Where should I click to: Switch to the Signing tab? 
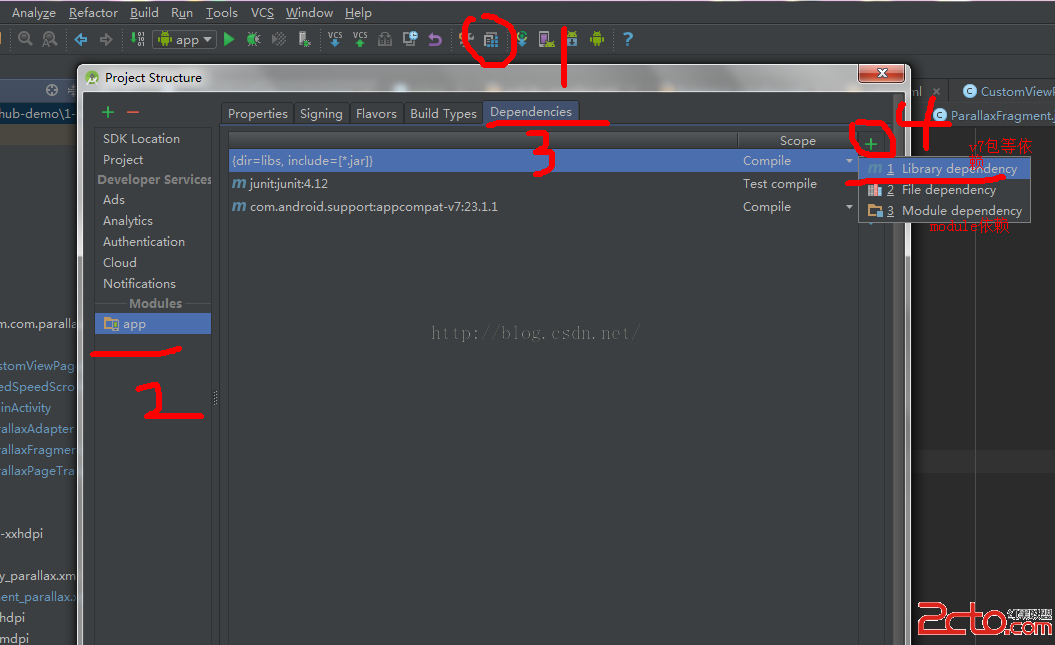click(x=321, y=114)
